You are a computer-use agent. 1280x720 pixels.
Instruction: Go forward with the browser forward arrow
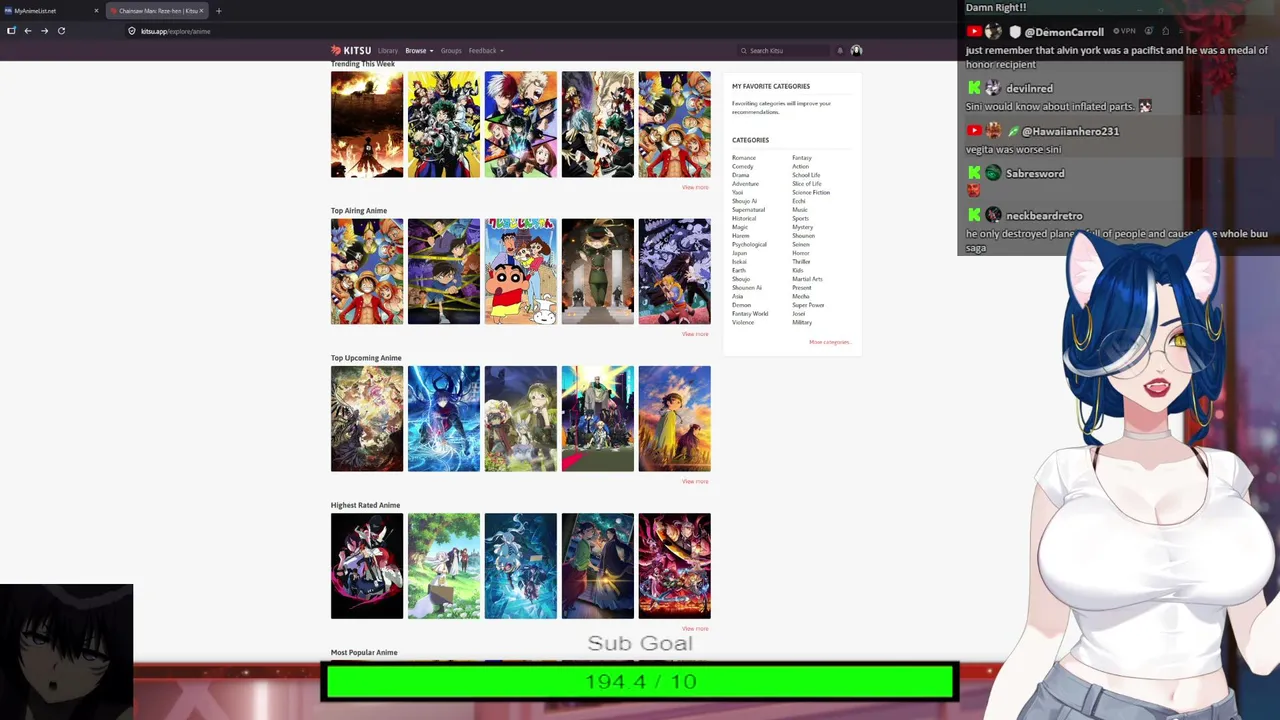click(x=44, y=31)
